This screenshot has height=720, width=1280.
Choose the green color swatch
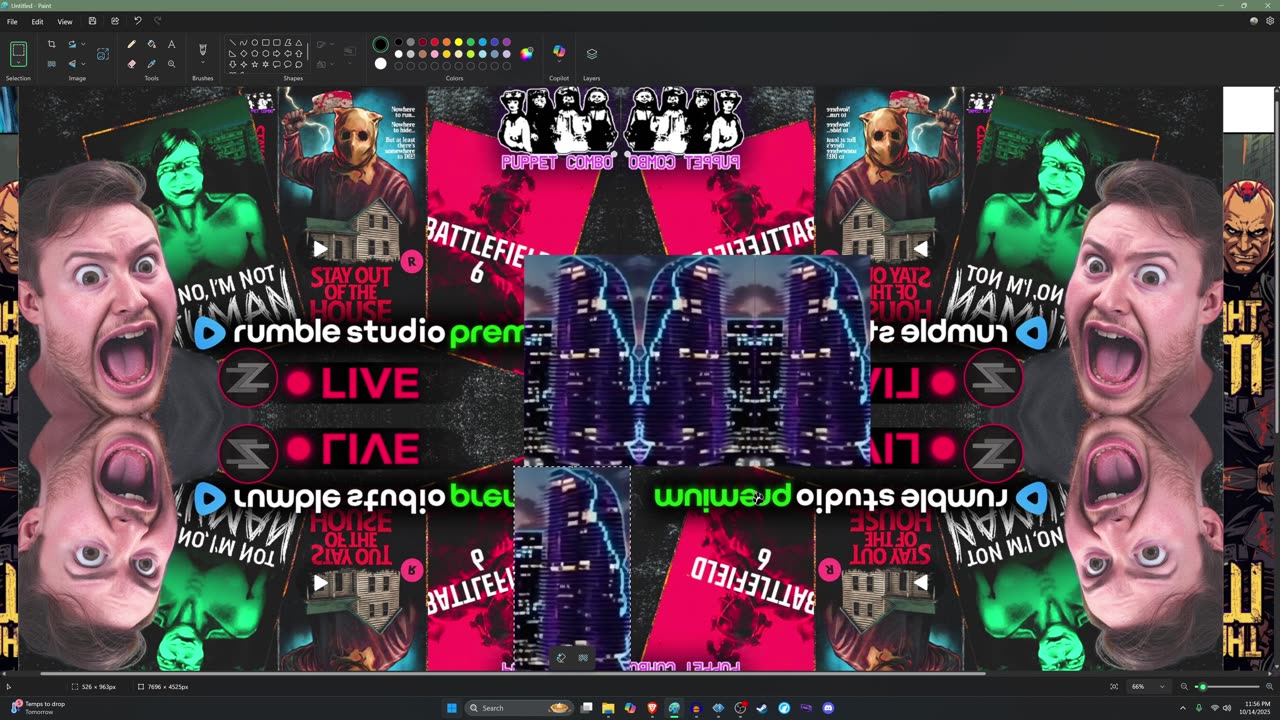tap(470, 42)
